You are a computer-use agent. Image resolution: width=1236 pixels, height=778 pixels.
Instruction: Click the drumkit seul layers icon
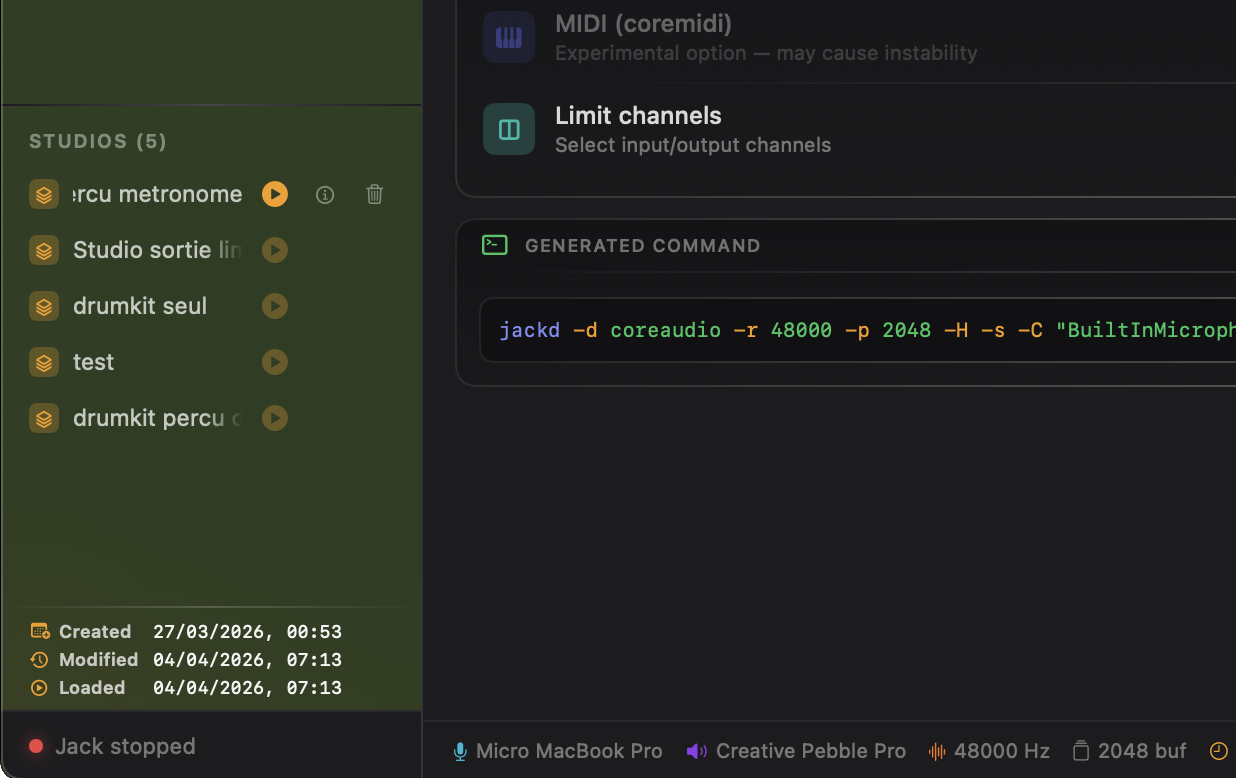click(x=44, y=306)
